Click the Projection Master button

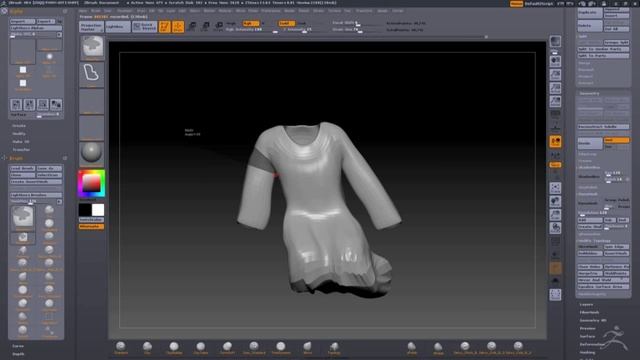pyautogui.click(x=91, y=27)
